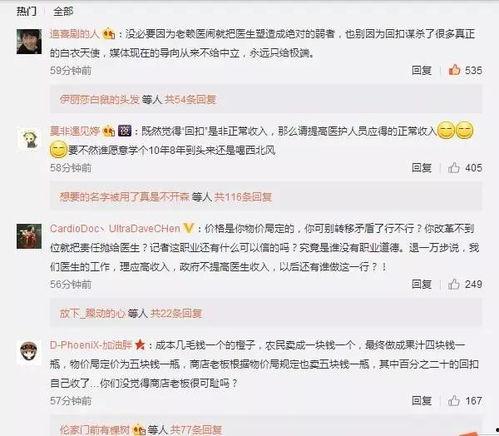Expand the 共22条回复 replies
Image resolution: width=499 pixels, height=436 pixels.
tap(176, 313)
